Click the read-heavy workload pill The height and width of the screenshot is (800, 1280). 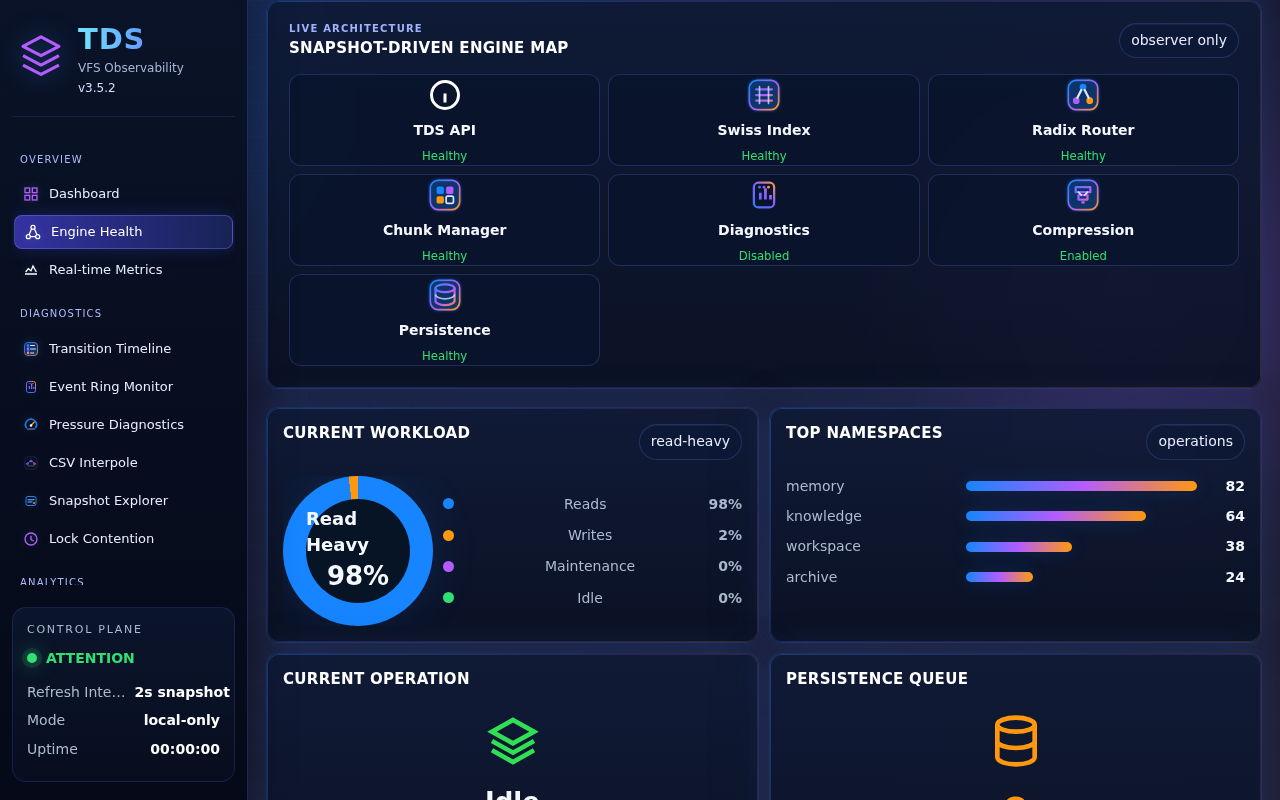click(x=690, y=442)
